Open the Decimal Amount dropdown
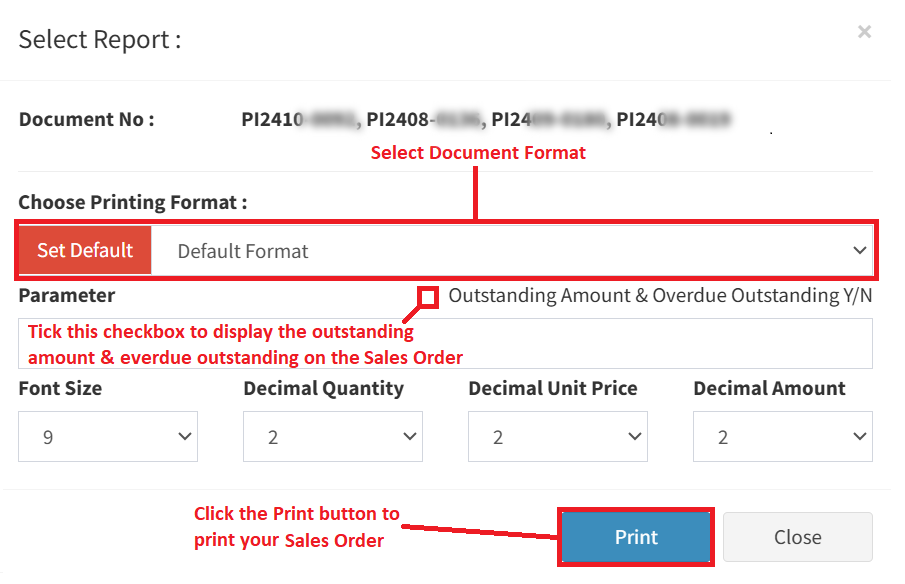Viewport: 905px width, 584px height. (782, 437)
